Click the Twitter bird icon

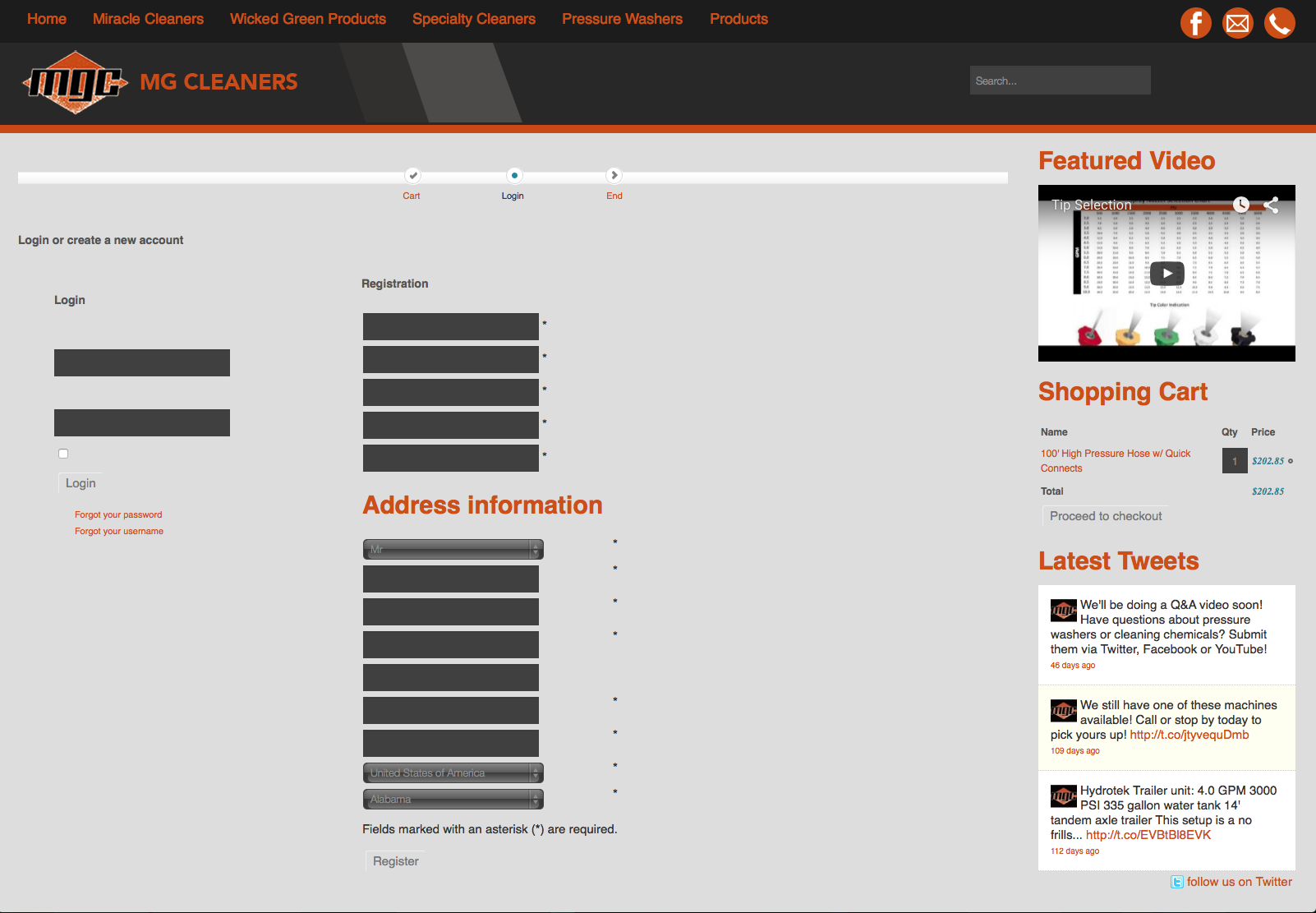[x=1177, y=882]
